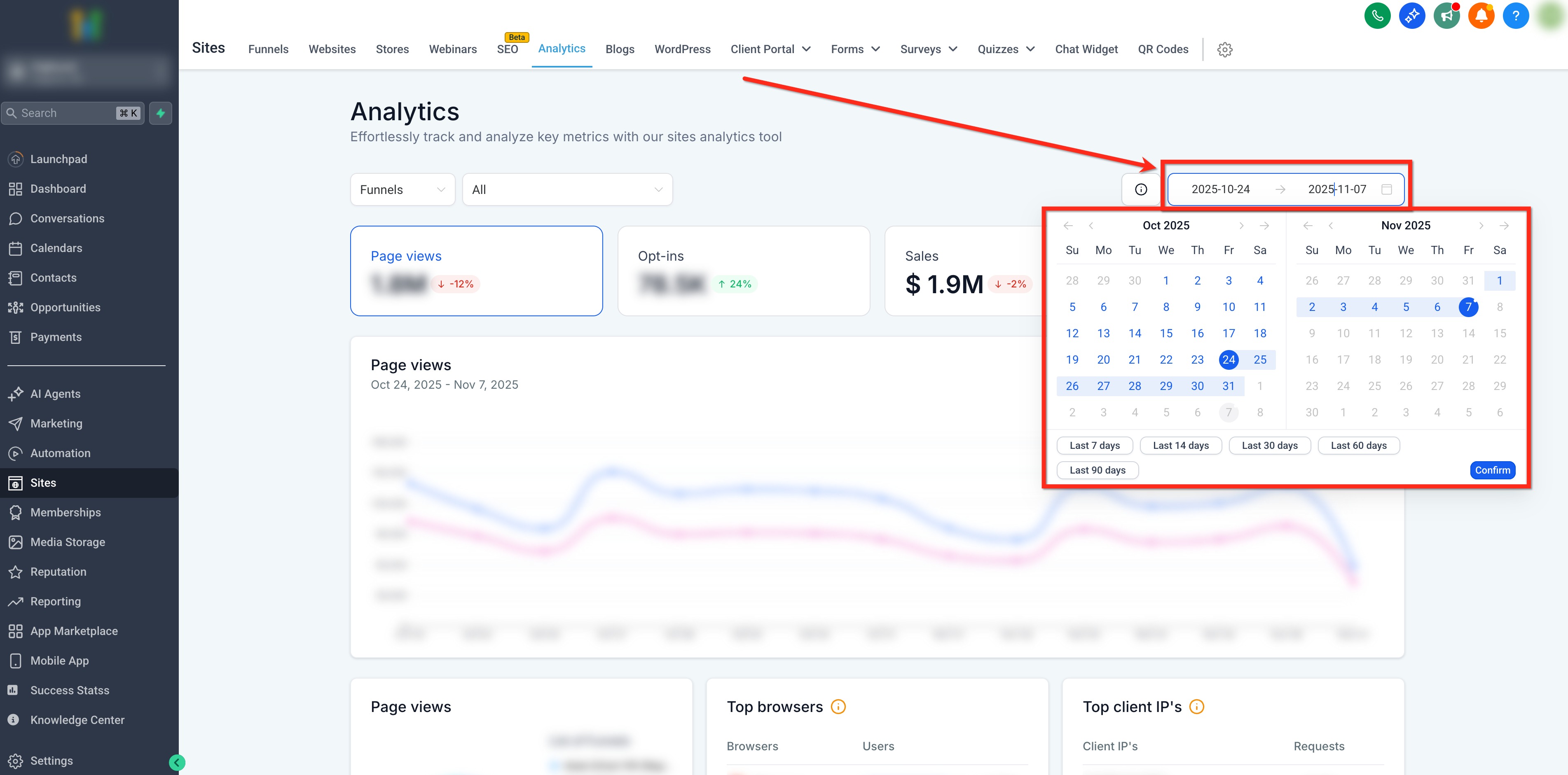Choose the Last 30 days preset
Screen dimensions: 1568x775
pos(1269,445)
